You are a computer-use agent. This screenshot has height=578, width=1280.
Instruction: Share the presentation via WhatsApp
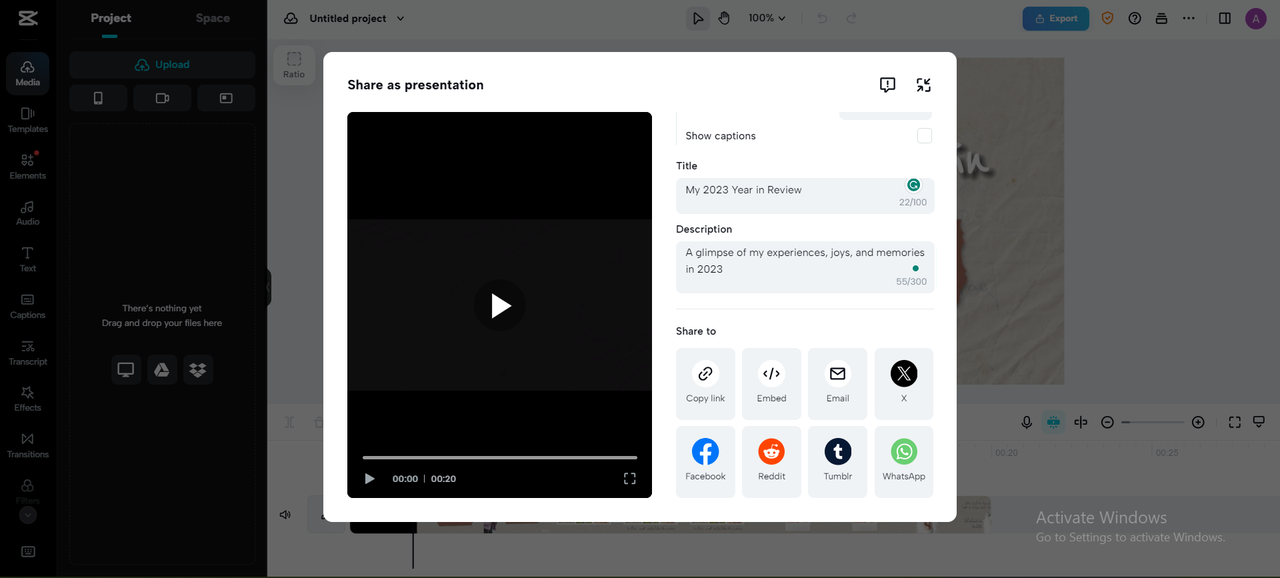(904, 461)
